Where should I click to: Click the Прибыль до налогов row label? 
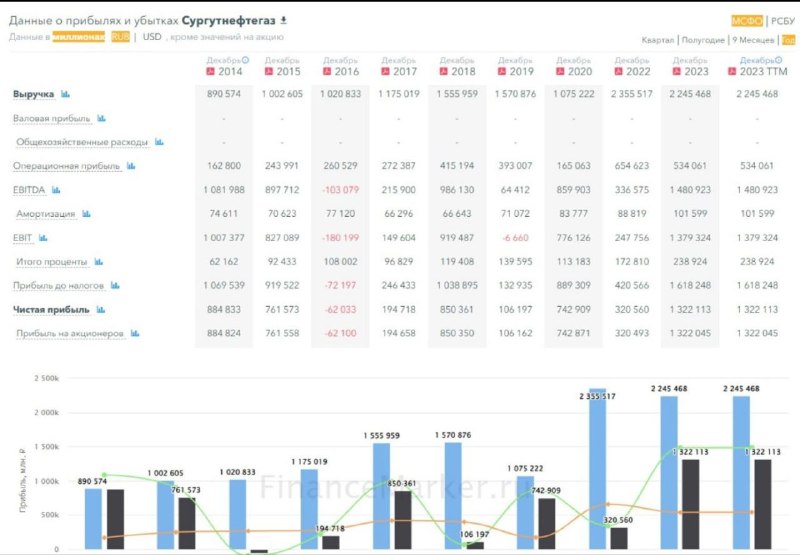pos(59,286)
